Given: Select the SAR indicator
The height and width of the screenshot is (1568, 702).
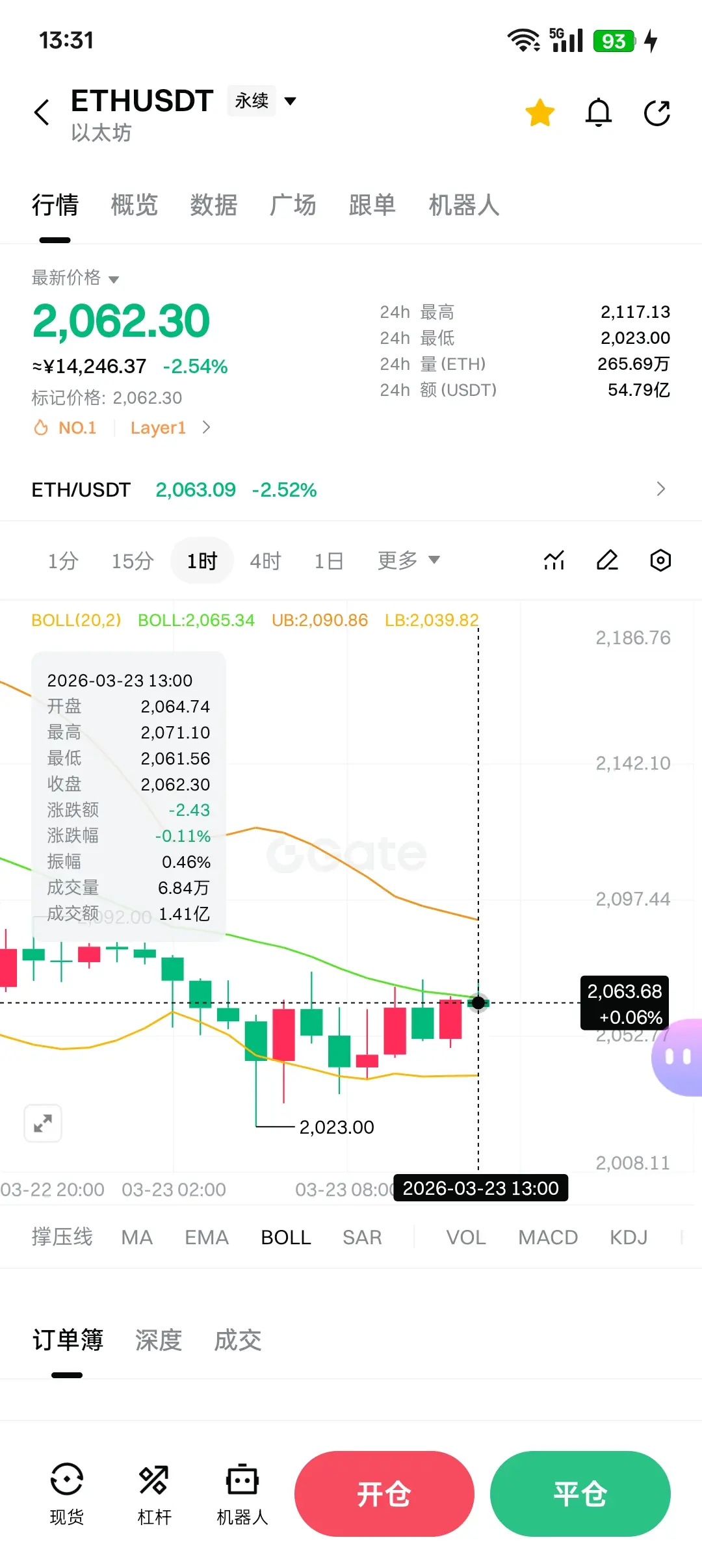Looking at the screenshot, I should 362,1237.
